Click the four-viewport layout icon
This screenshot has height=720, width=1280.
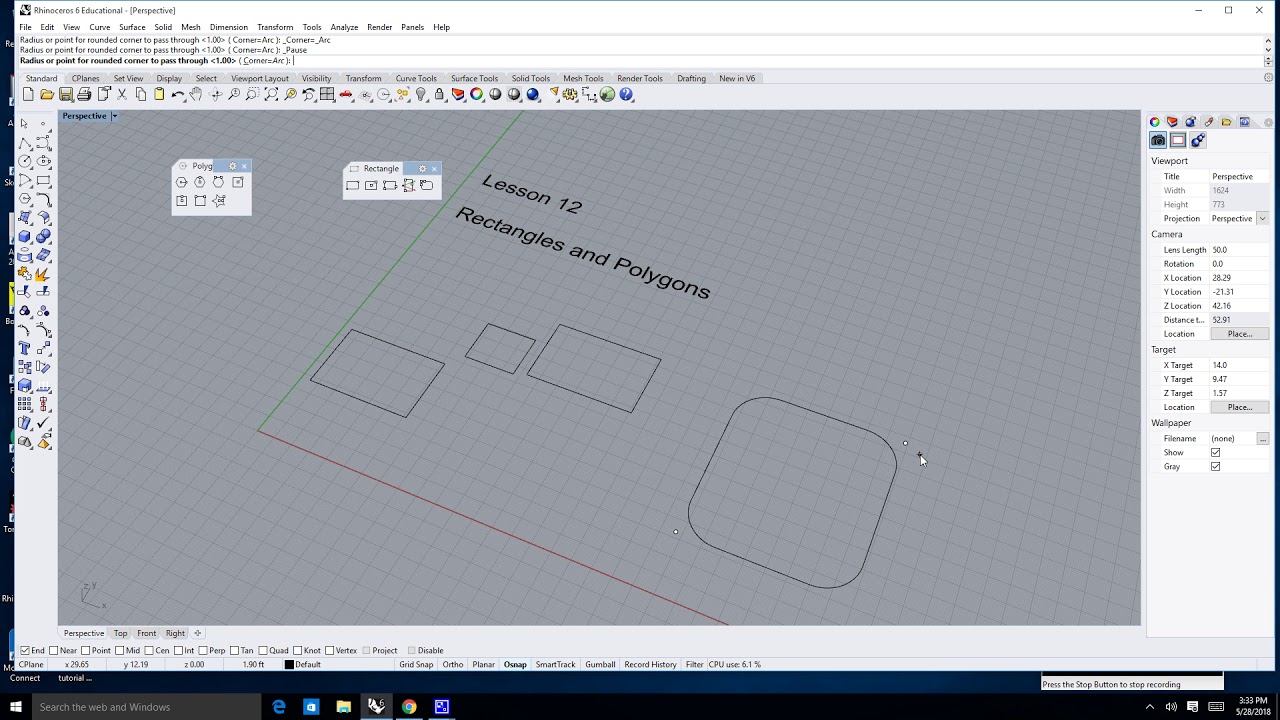(x=327, y=94)
